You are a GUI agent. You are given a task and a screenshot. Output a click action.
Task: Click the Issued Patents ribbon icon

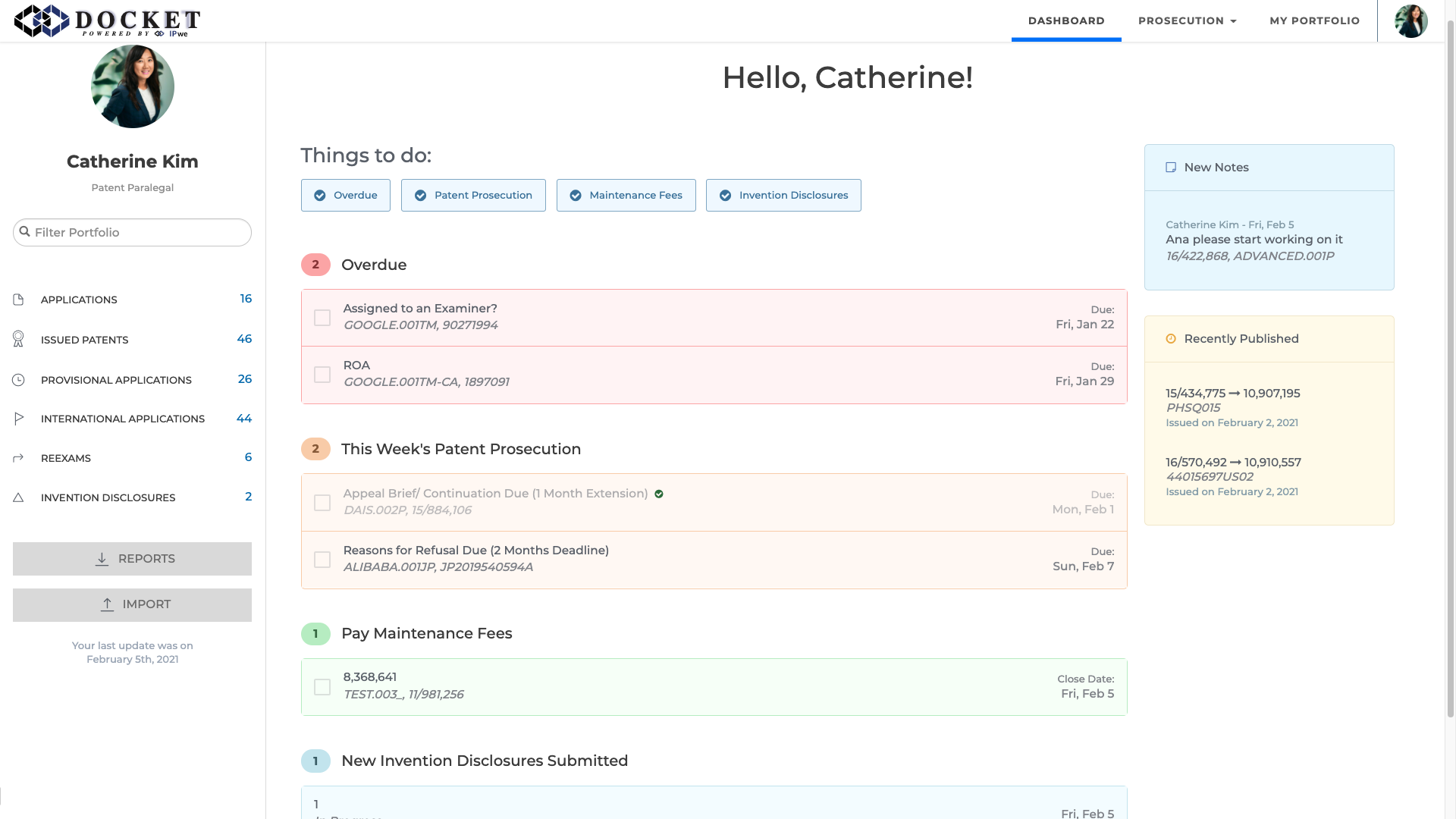coord(18,339)
